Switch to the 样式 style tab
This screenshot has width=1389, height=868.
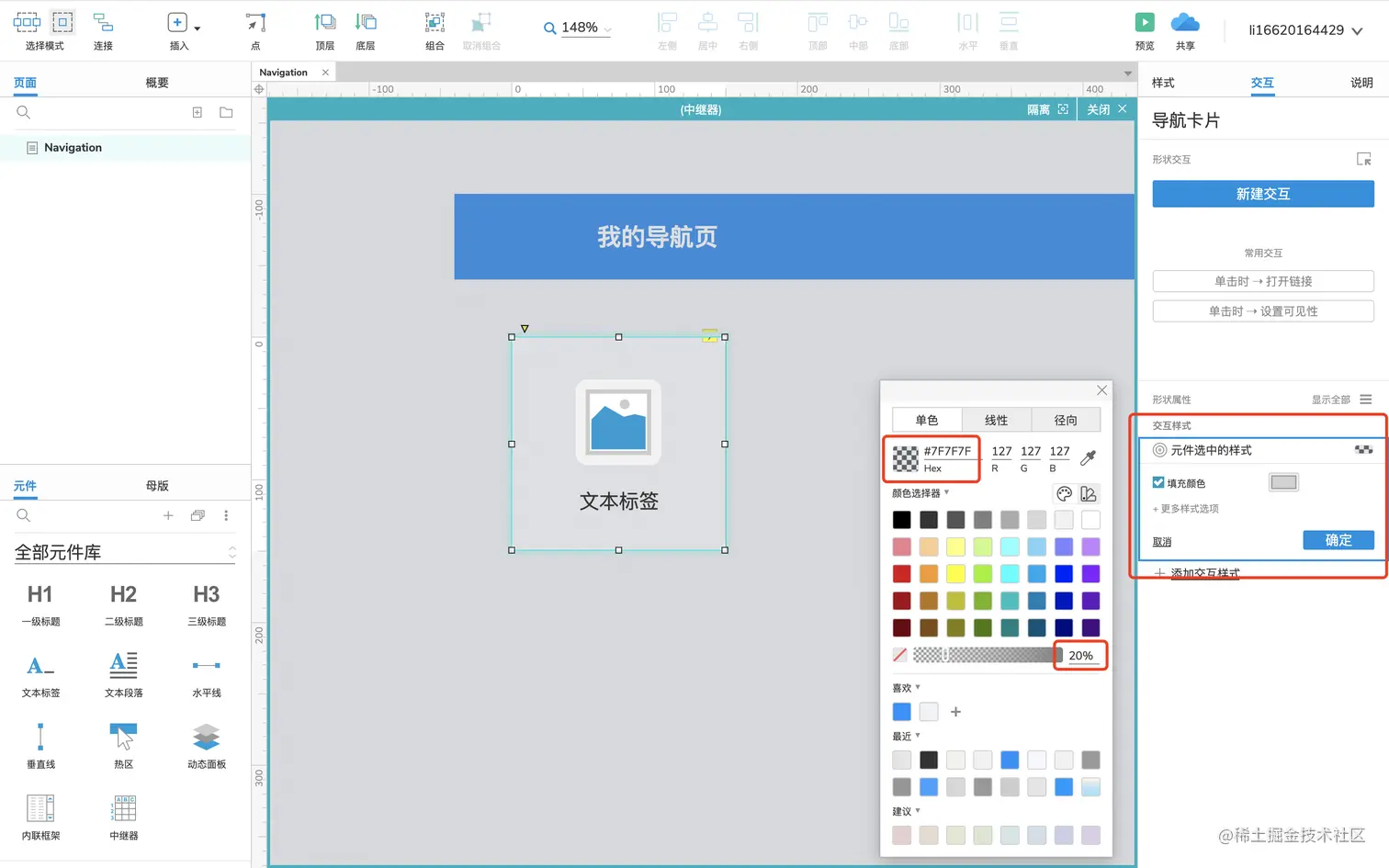1163,83
